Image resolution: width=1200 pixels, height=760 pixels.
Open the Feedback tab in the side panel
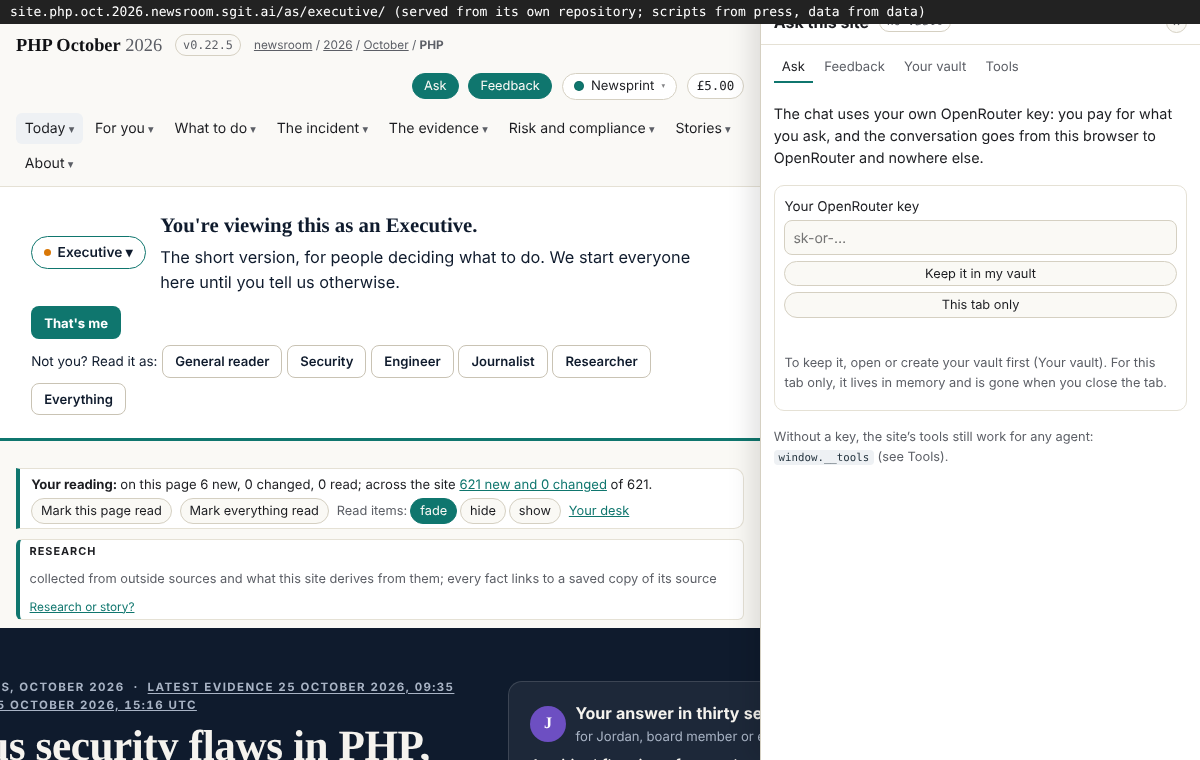pos(854,66)
